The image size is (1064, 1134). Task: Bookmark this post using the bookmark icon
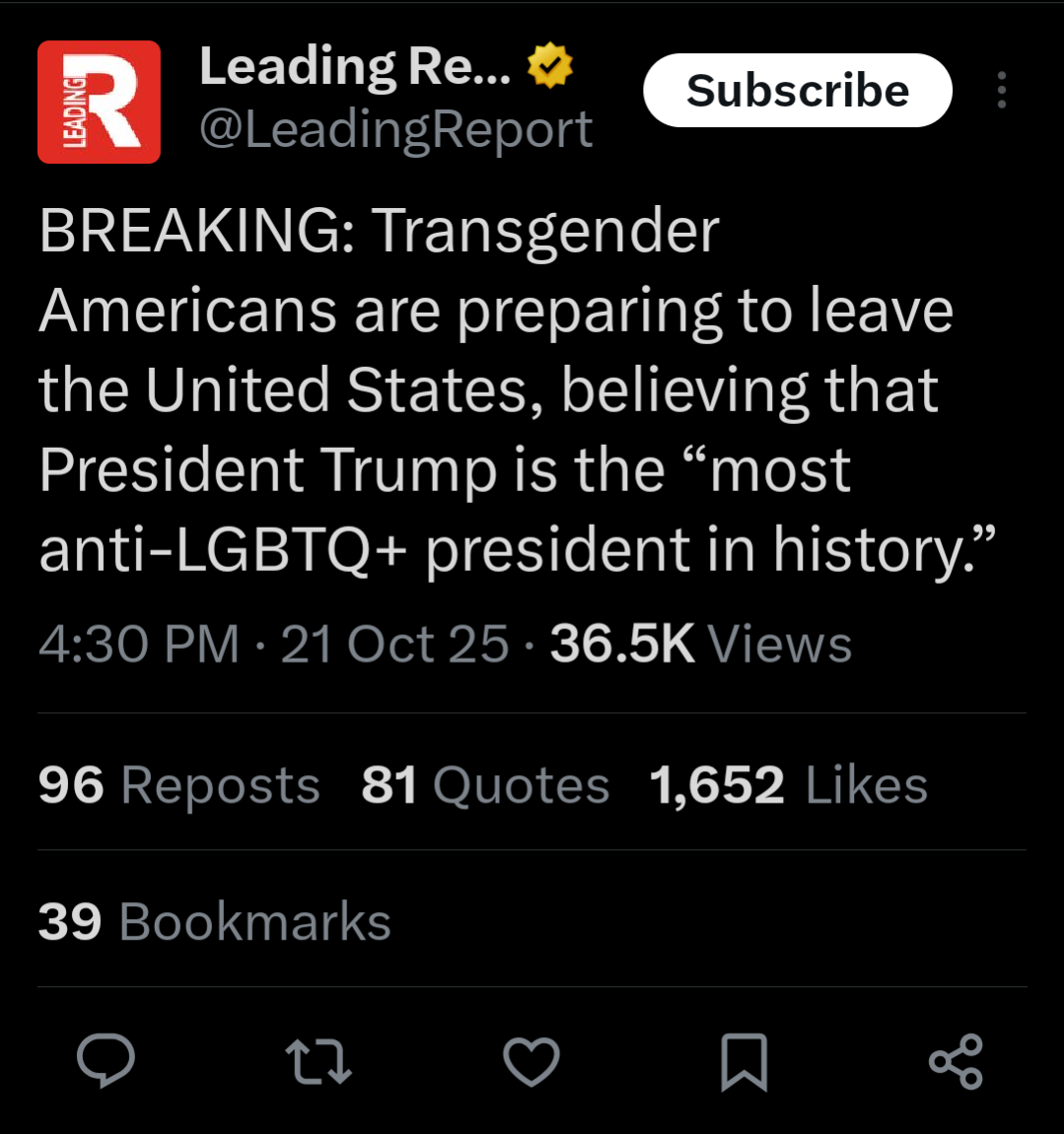point(745,1062)
